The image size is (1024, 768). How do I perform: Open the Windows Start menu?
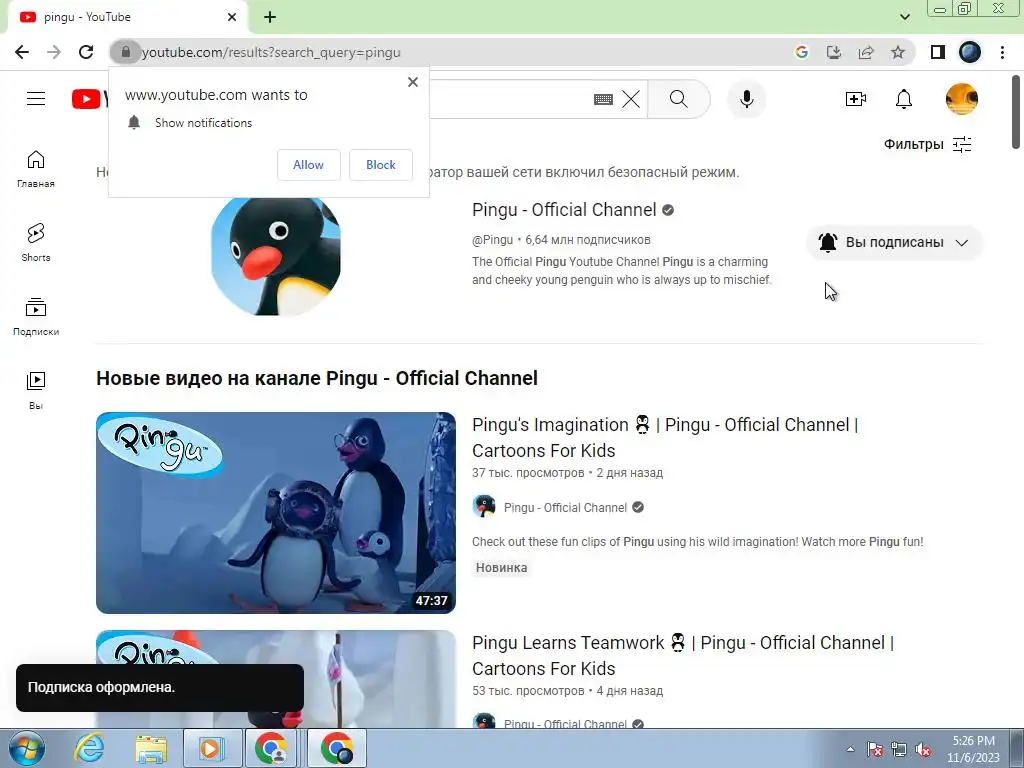tap(27, 748)
